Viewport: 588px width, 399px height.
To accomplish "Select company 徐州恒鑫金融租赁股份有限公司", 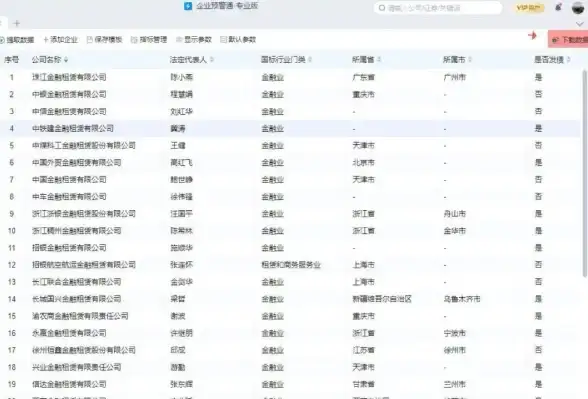I will pos(84,350).
